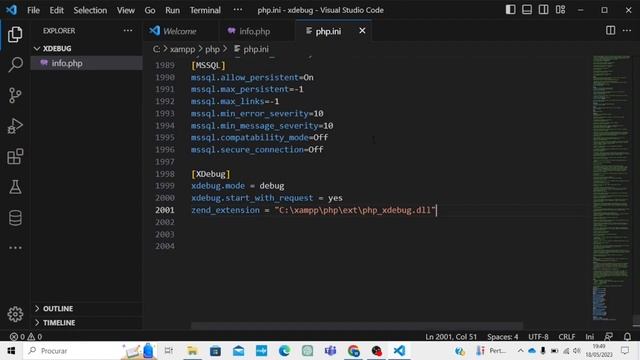Show additional views ellipsis in activity bar
640x360 pixels.
(x=15, y=248)
